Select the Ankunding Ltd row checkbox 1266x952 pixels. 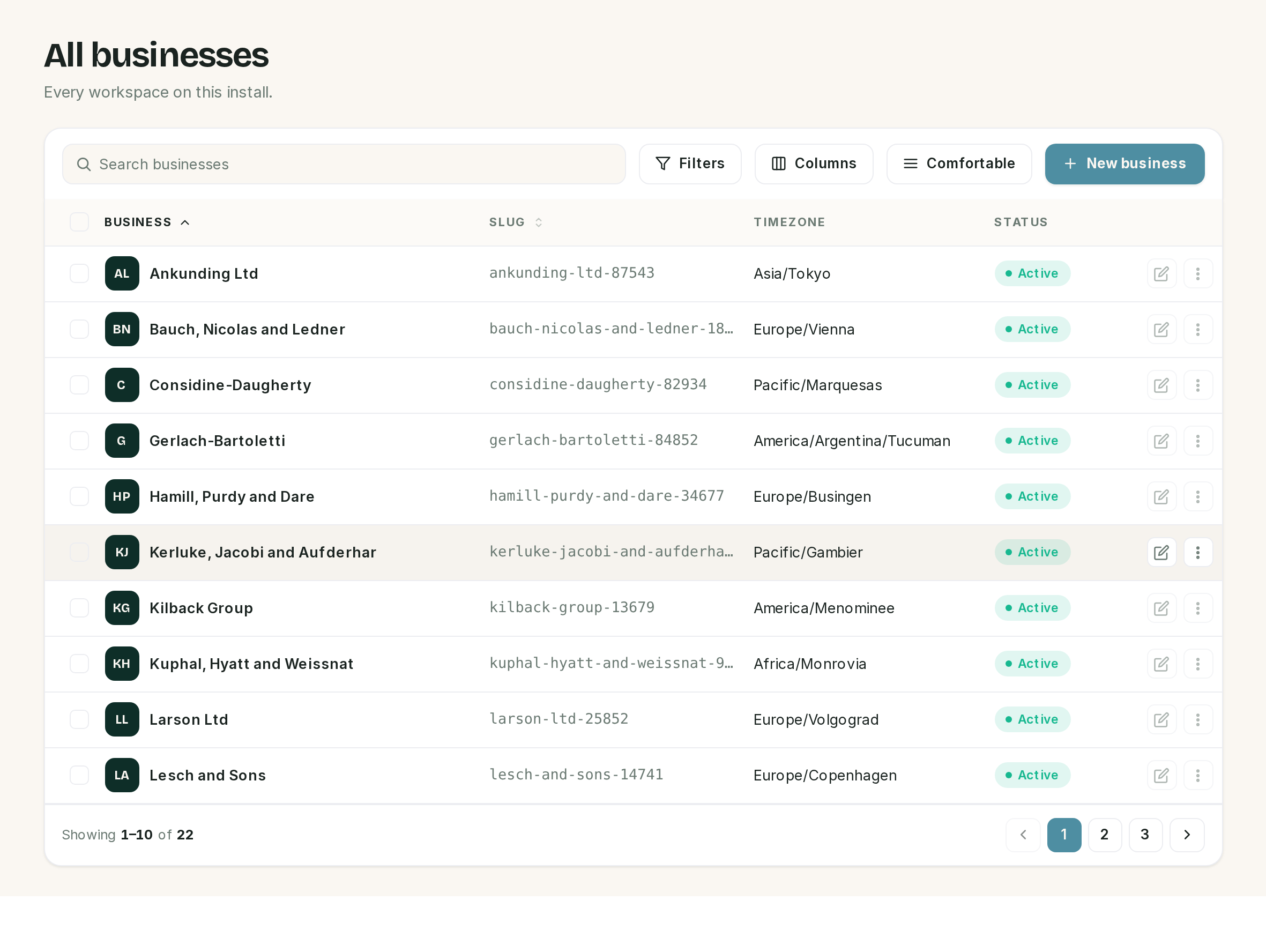pos(79,273)
